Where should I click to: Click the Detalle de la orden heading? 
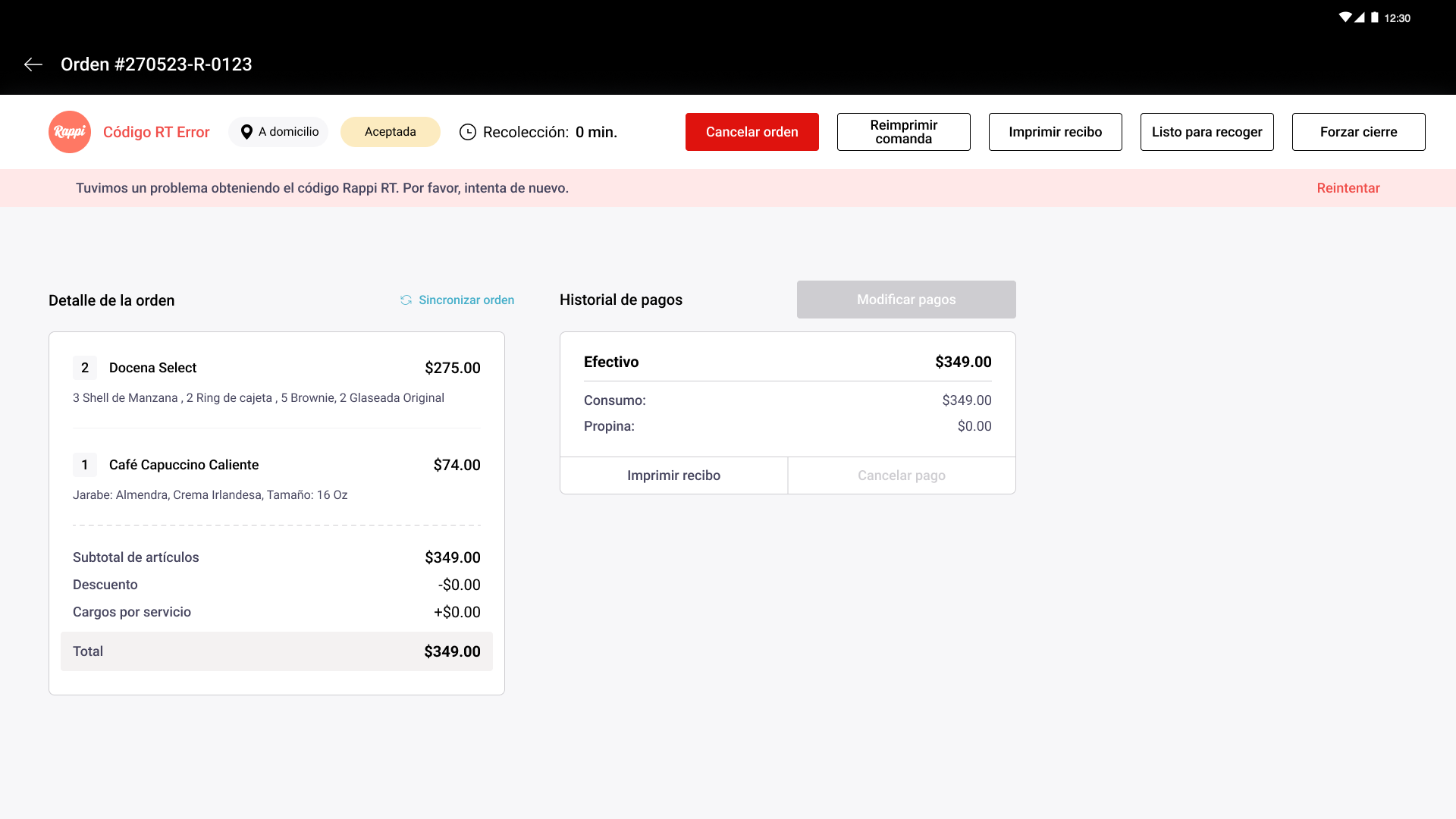pyautogui.click(x=111, y=300)
